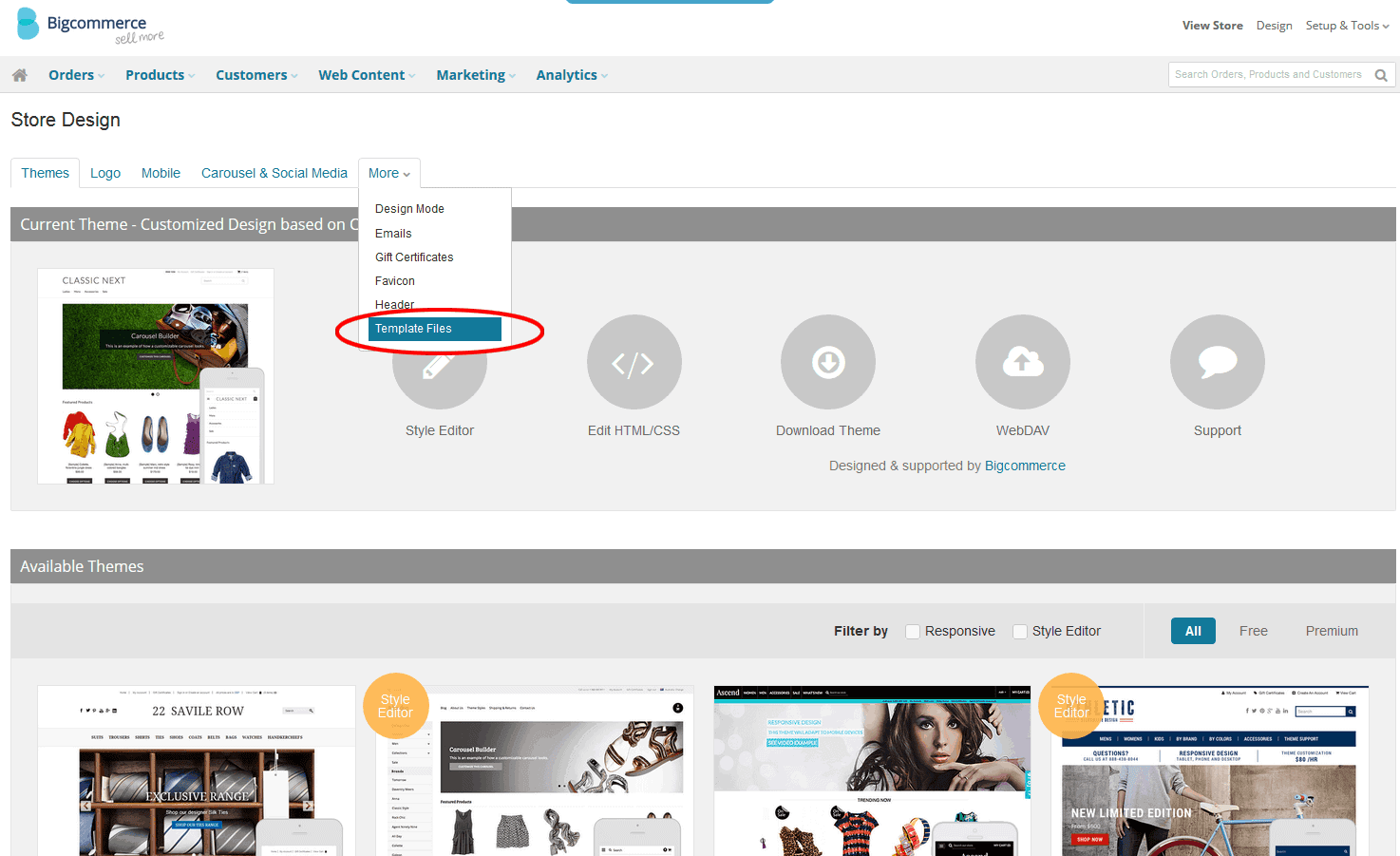Click the WebDAV text label
Viewport: 1400px width, 856px height.
point(1023,430)
